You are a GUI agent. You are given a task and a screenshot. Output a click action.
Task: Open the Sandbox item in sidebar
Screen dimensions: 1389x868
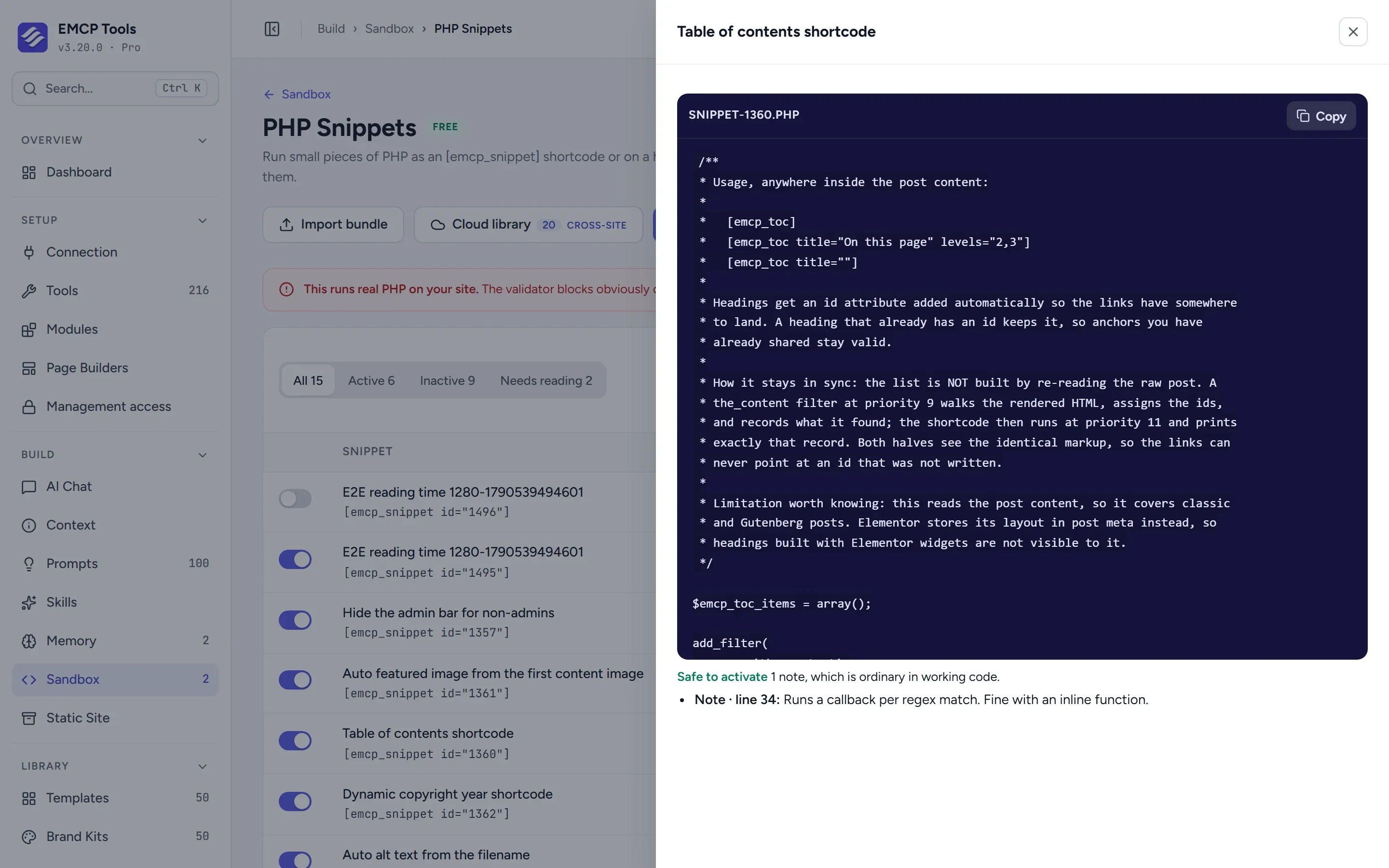click(x=115, y=680)
